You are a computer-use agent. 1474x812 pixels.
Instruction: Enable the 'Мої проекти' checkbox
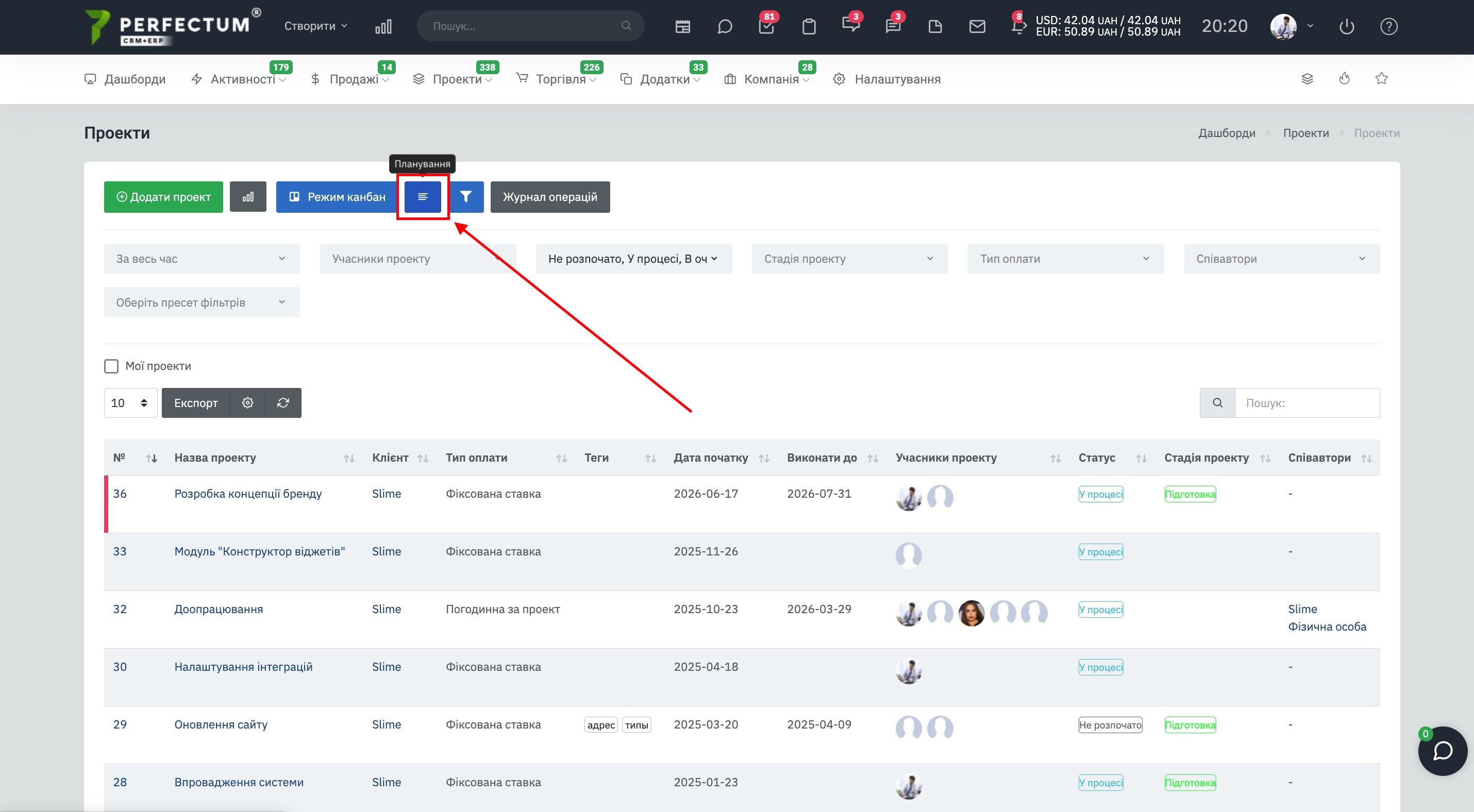click(111, 366)
